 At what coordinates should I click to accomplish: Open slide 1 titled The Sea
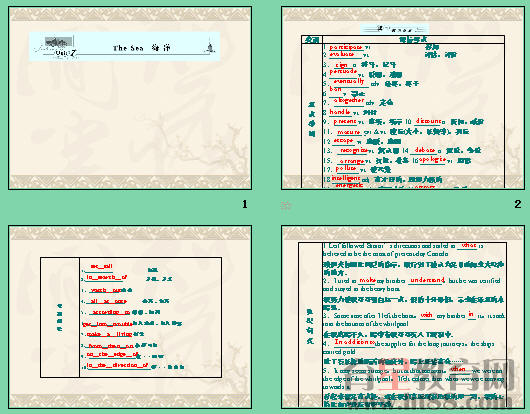130,98
